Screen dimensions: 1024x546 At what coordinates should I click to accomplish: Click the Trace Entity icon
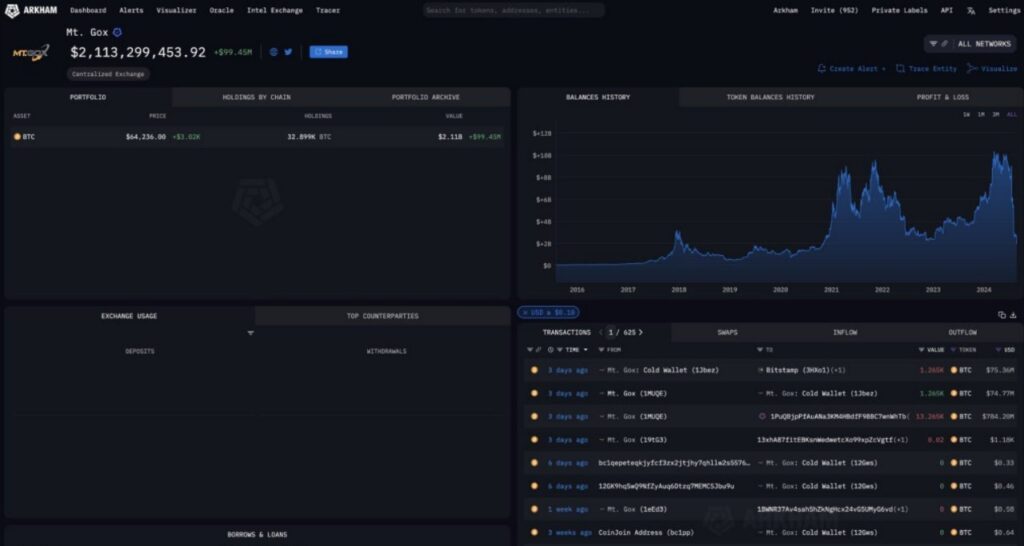[x=901, y=69]
